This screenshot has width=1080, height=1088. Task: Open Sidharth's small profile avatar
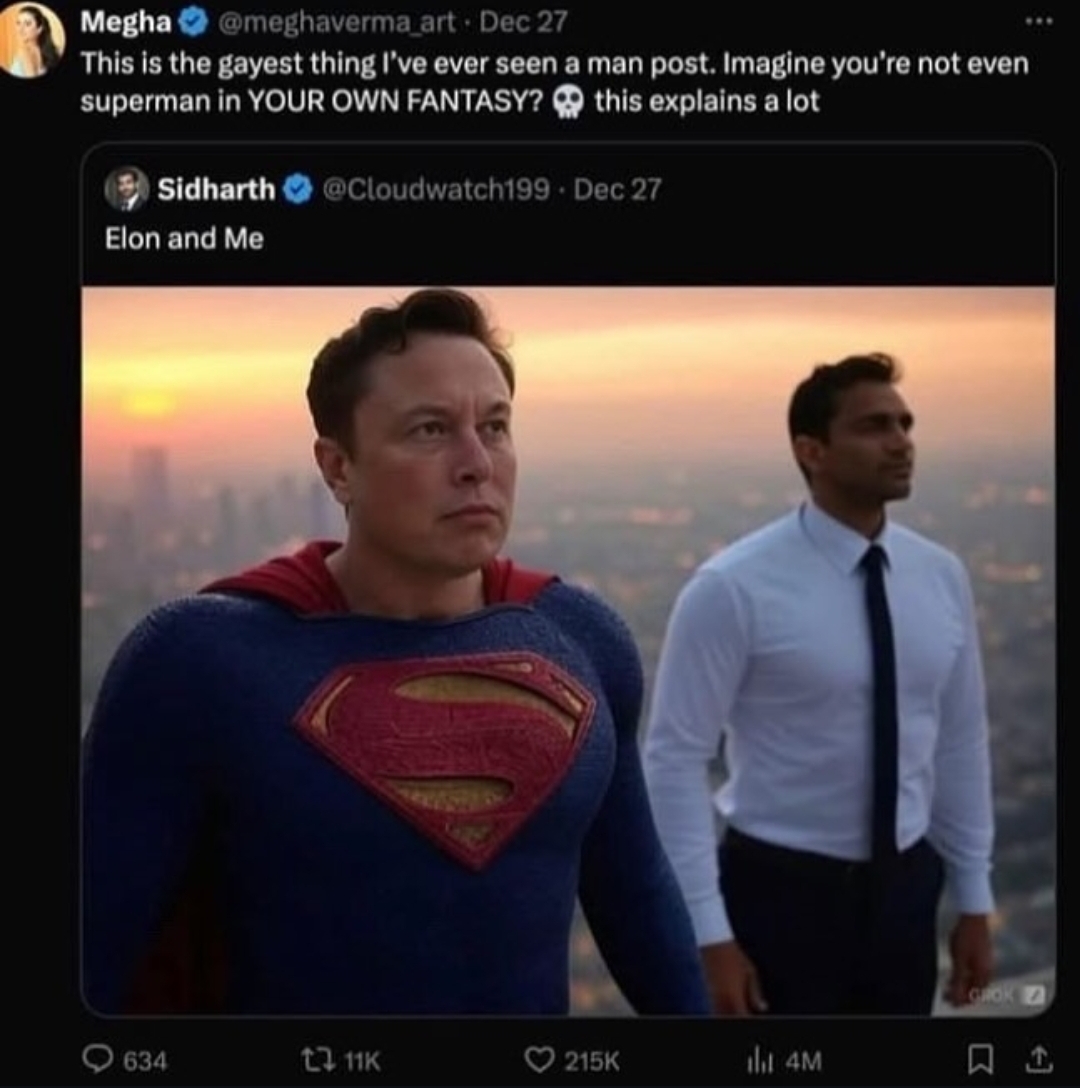pyautogui.click(x=126, y=188)
